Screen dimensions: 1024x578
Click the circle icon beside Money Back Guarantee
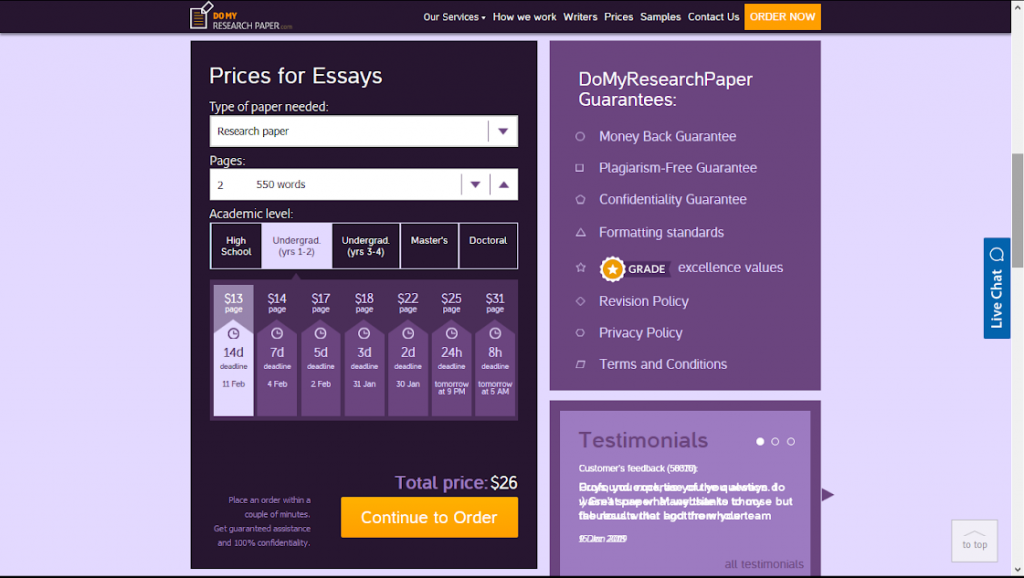pos(580,136)
